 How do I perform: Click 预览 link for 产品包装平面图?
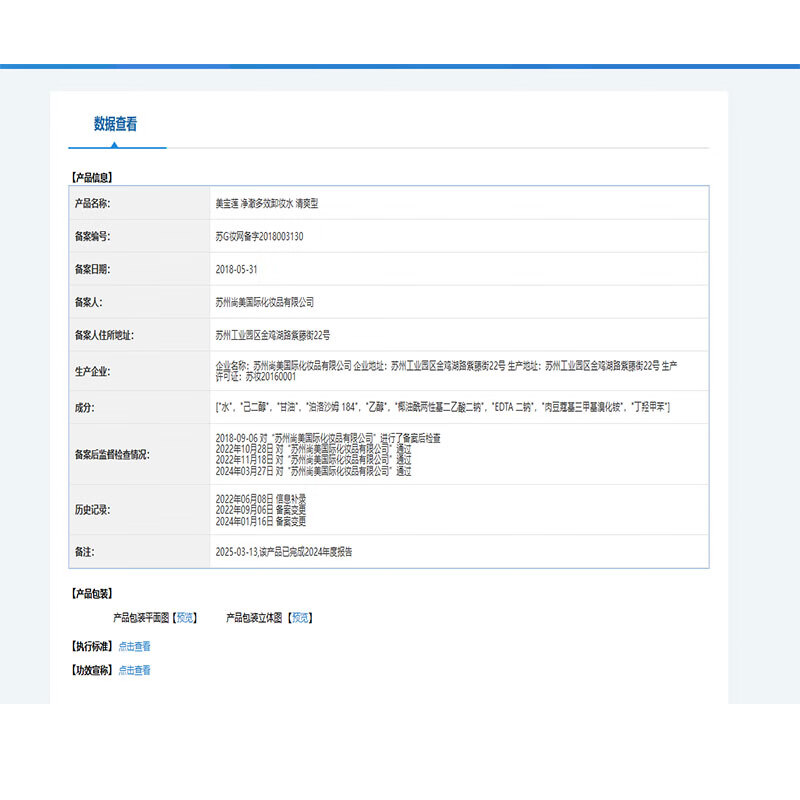point(186,618)
